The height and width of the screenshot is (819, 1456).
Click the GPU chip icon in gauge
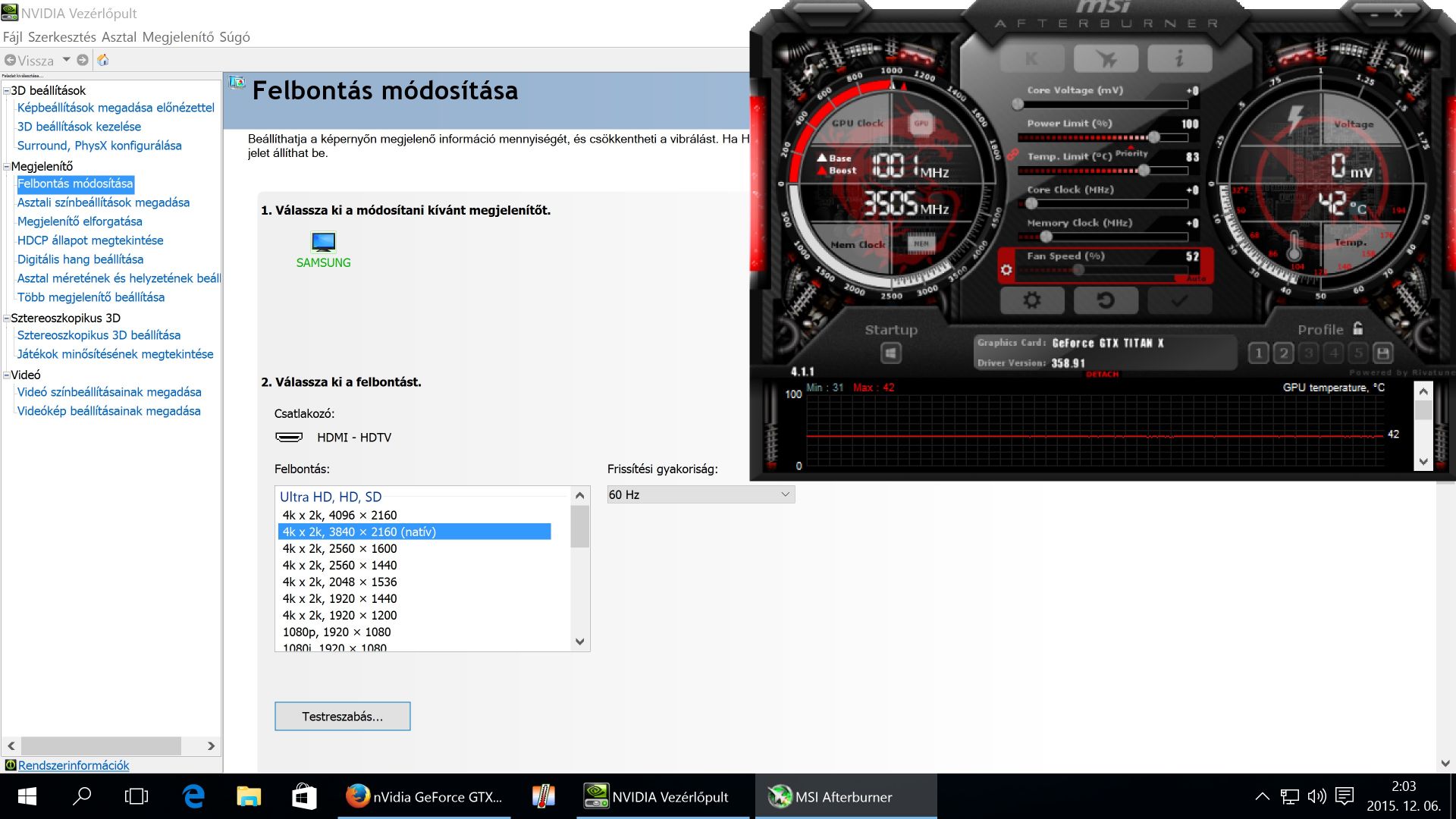pyautogui.click(x=921, y=124)
